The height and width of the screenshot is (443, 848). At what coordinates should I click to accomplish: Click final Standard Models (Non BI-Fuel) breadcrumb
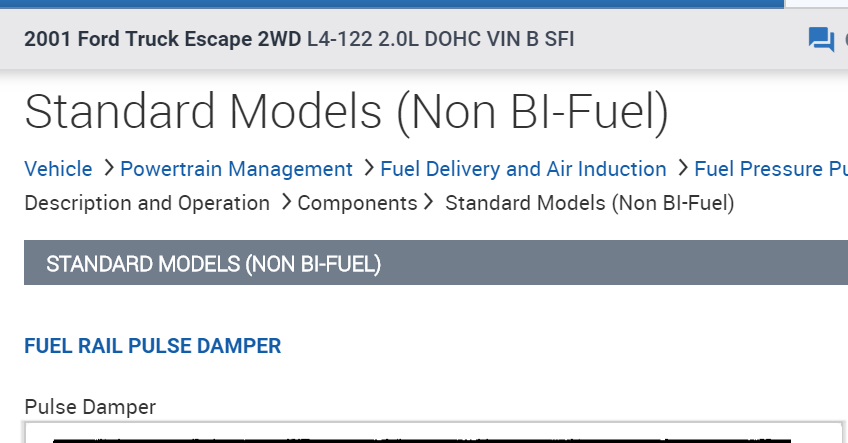pyautogui.click(x=589, y=203)
